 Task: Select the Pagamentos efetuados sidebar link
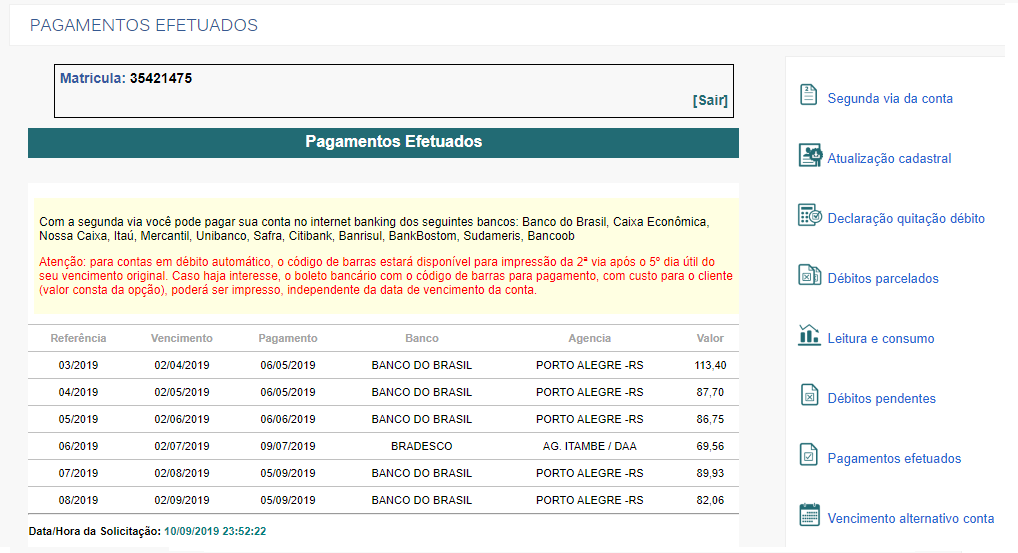click(894, 458)
